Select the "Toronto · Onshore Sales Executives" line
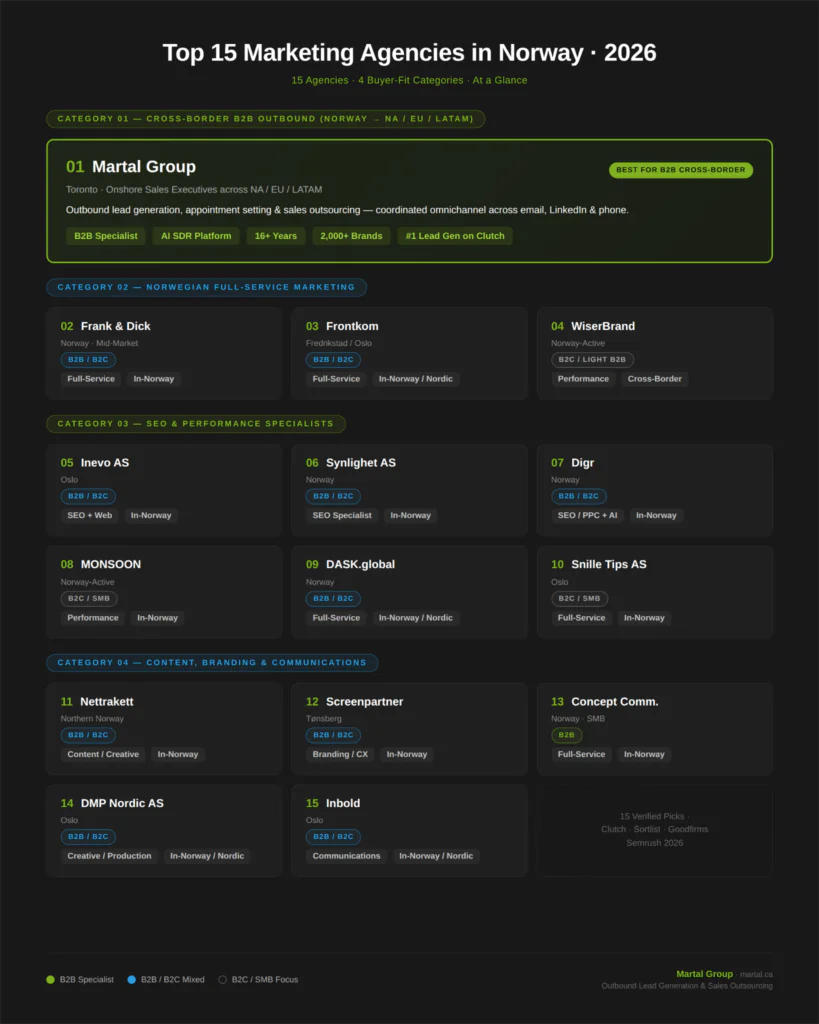The image size is (819, 1024). (x=194, y=189)
